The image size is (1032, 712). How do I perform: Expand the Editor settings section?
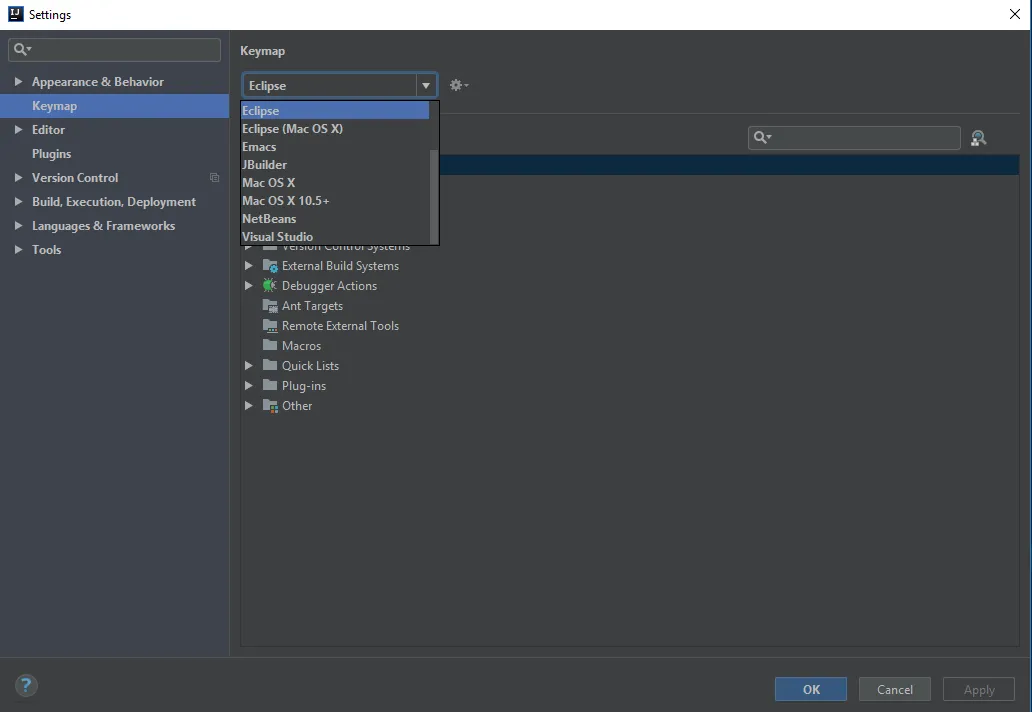click(x=18, y=130)
